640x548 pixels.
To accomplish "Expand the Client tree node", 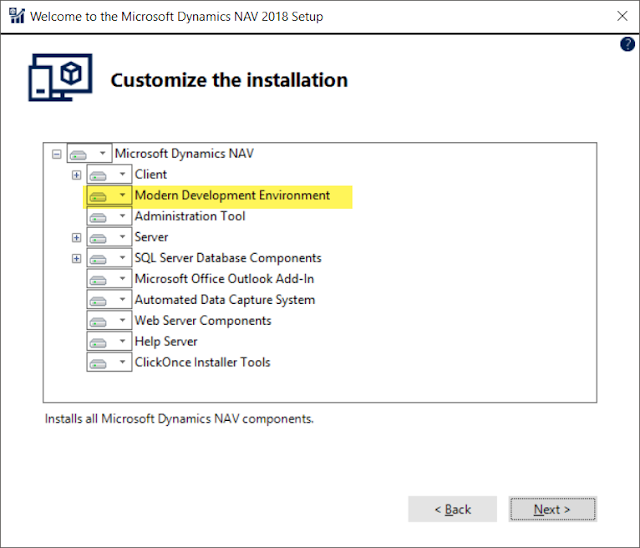I will coord(76,175).
